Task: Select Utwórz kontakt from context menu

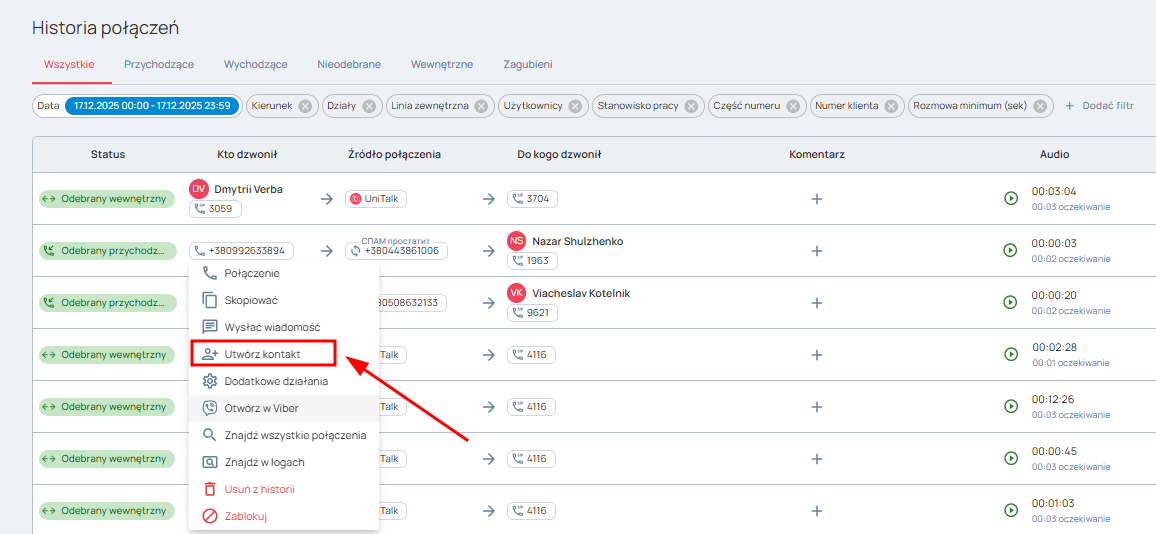Action: click(x=262, y=354)
